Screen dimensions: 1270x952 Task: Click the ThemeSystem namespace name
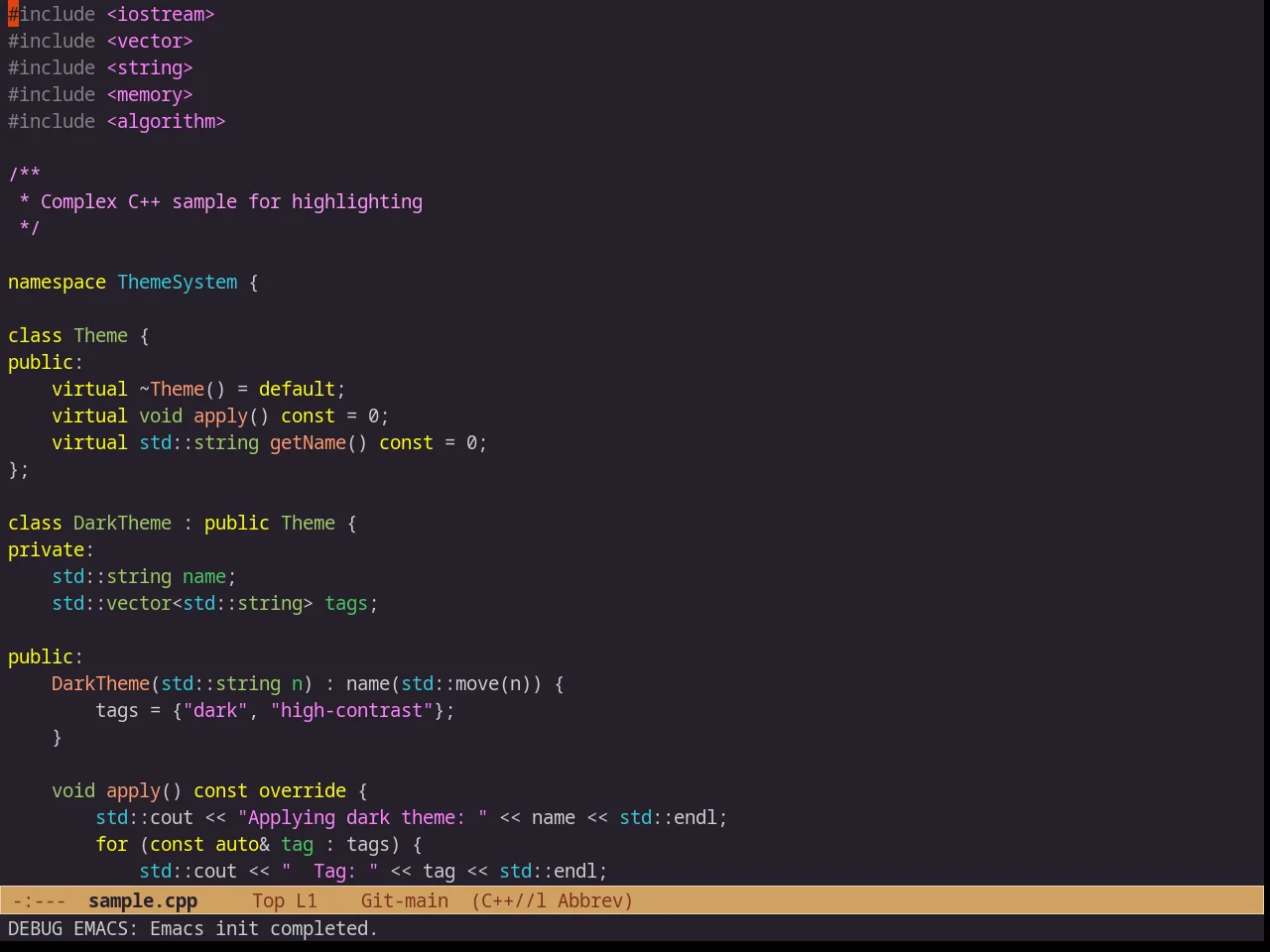click(x=178, y=282)
